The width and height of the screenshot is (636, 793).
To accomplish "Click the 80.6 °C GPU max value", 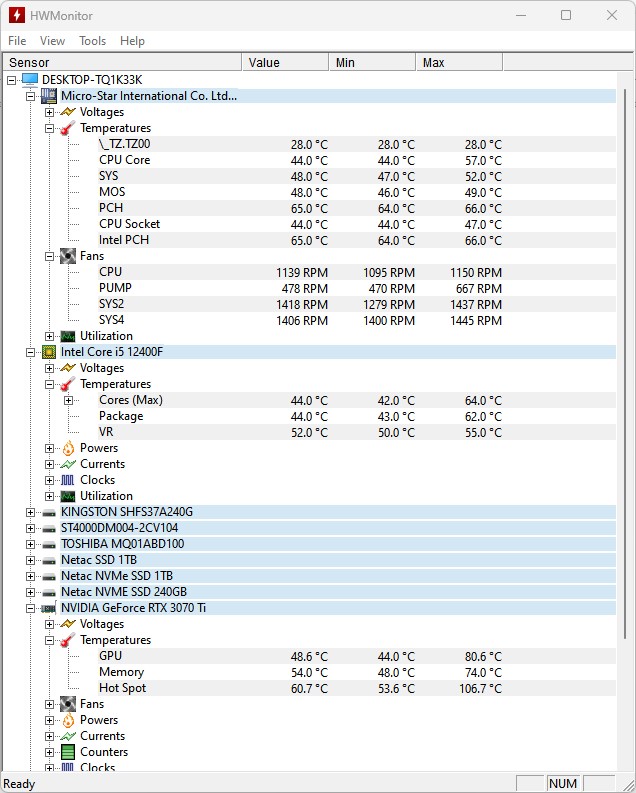I will pos(483,657).
